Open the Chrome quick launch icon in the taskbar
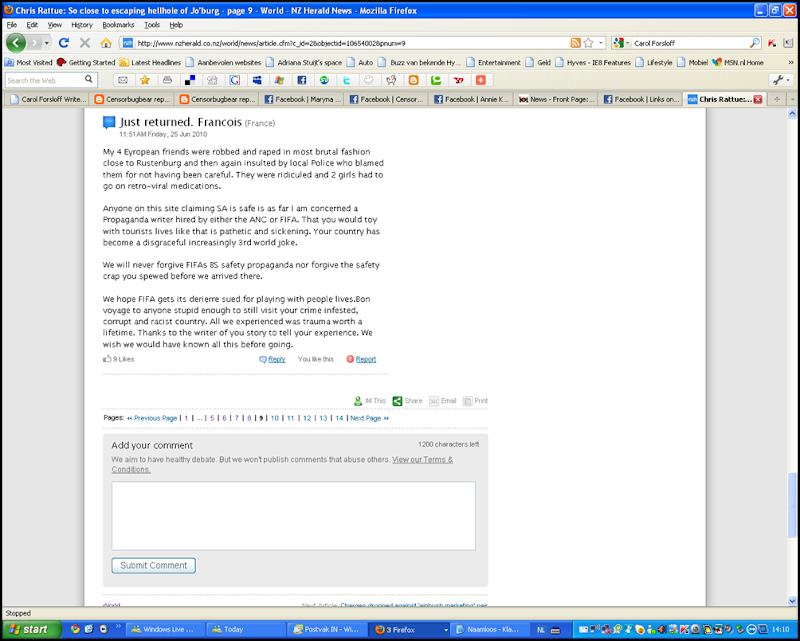Viewport: 800px width, 641px height. click(75, 629)
